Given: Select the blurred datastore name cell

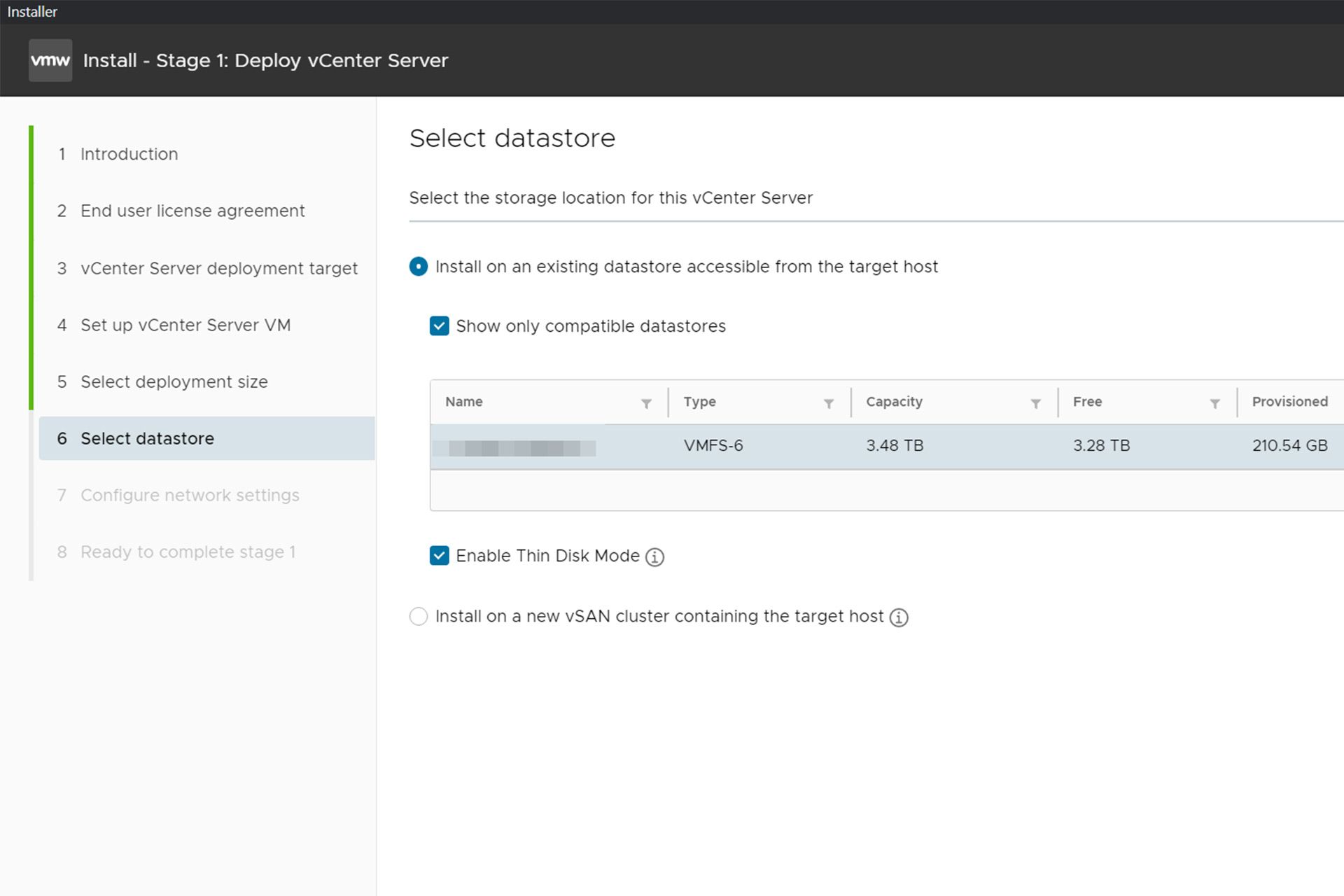Looking at the screenshot, I should [x=514, y=447].
